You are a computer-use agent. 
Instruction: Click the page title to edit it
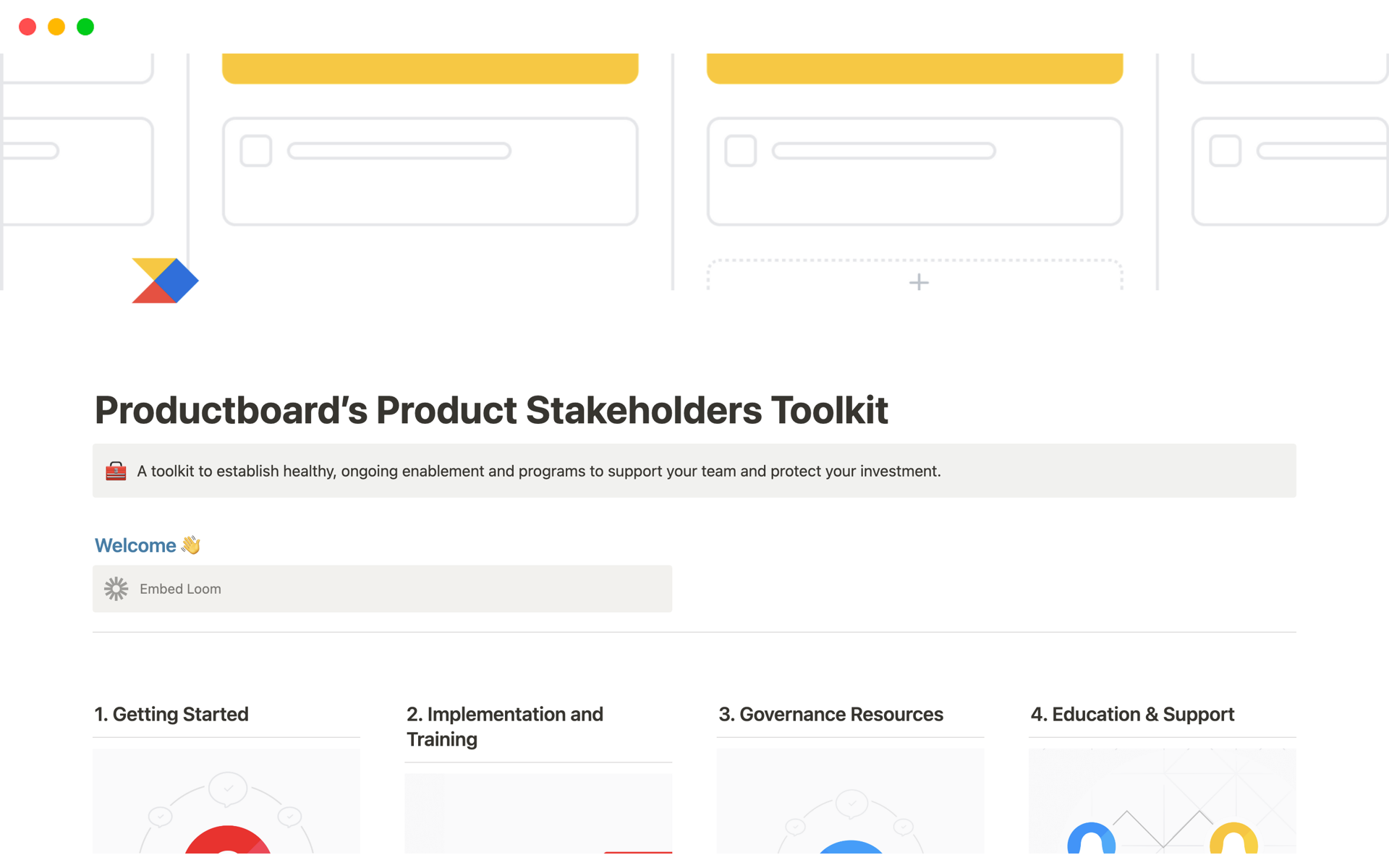(x=491, y=409)
